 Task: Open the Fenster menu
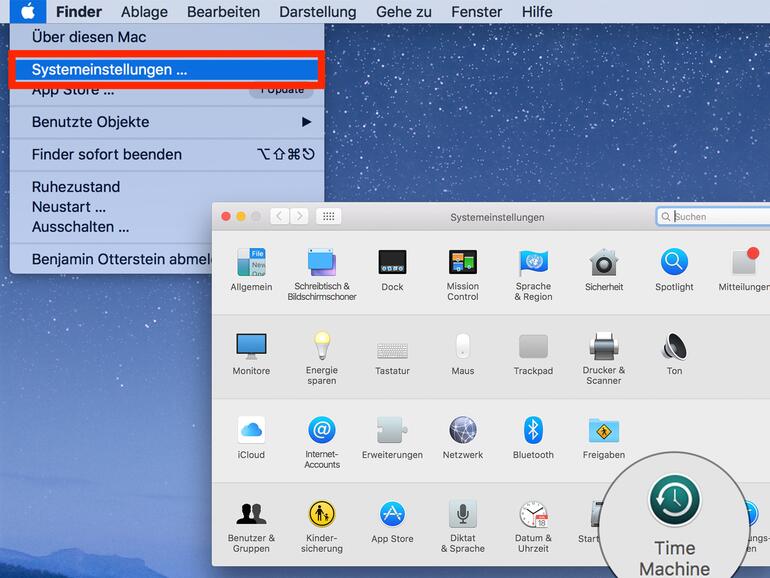point(476,11)
